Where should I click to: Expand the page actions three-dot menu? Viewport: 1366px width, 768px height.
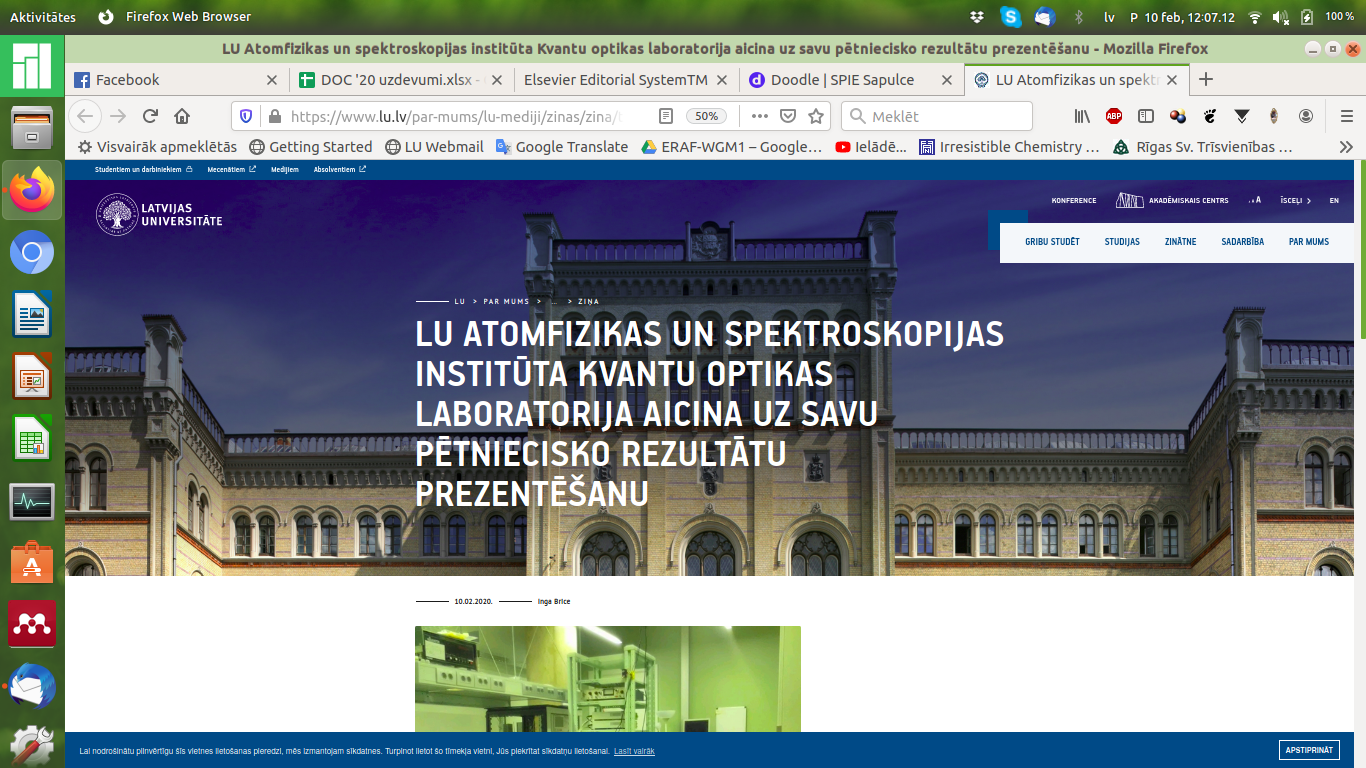(759, 116)
